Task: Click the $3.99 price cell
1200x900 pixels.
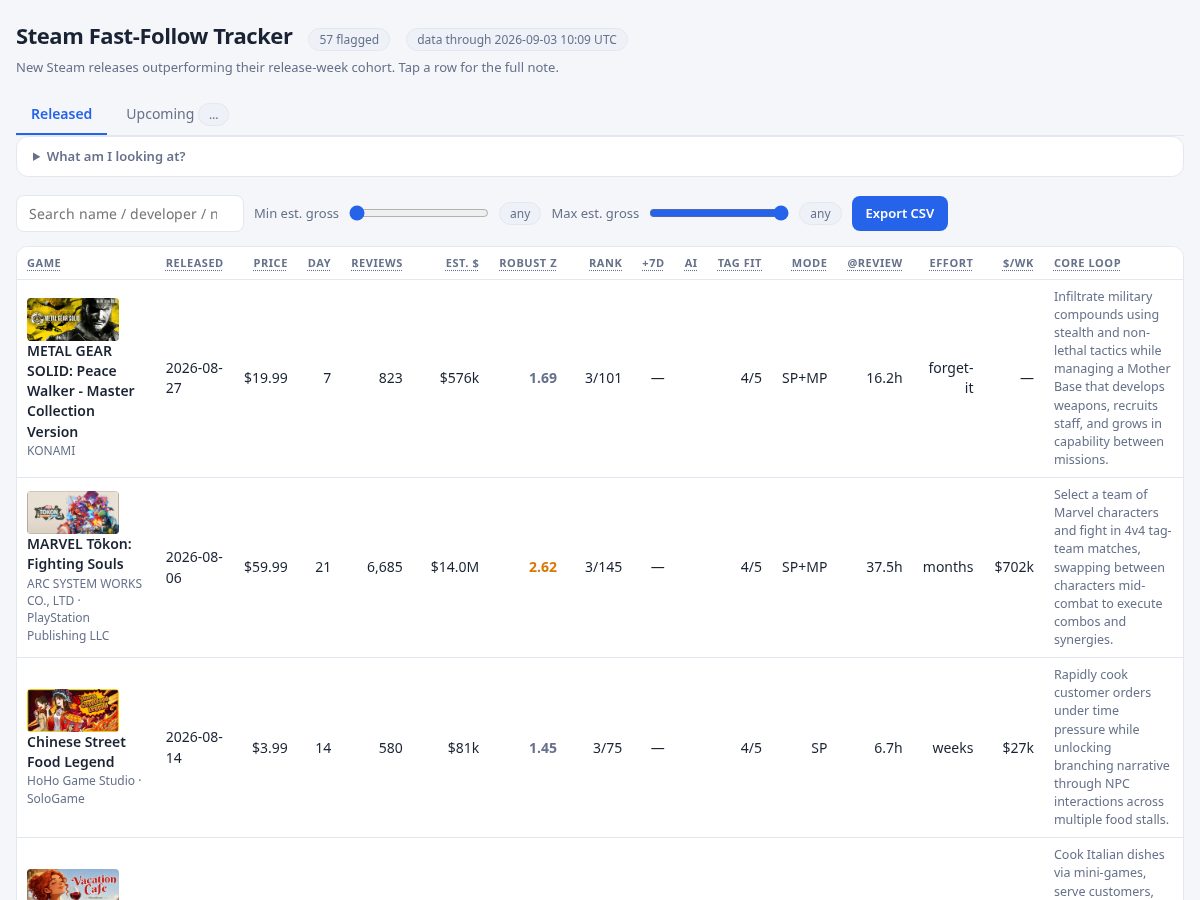Action: (x=270, y=748)
